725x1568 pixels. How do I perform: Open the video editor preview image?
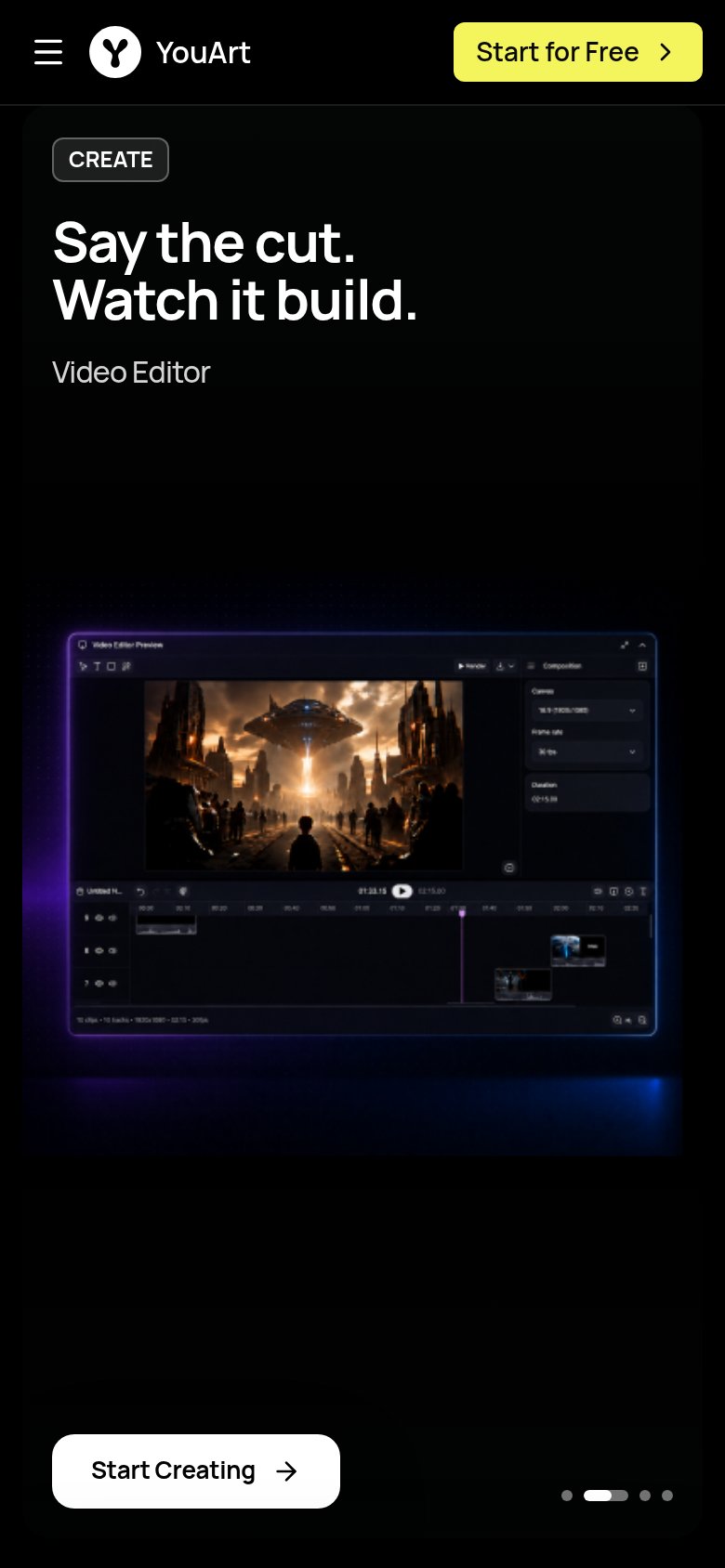tap(362, 833)
